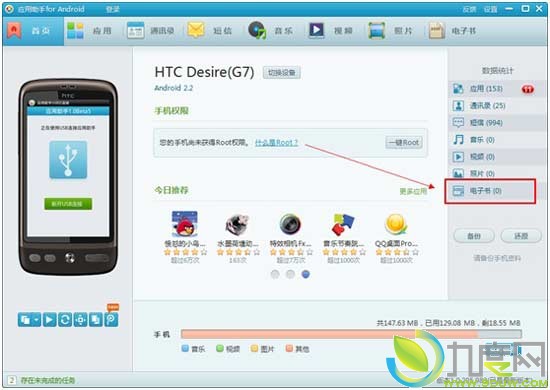Open the Apps (应用) tab
This screenshot has height=390, width=550.
90,31
